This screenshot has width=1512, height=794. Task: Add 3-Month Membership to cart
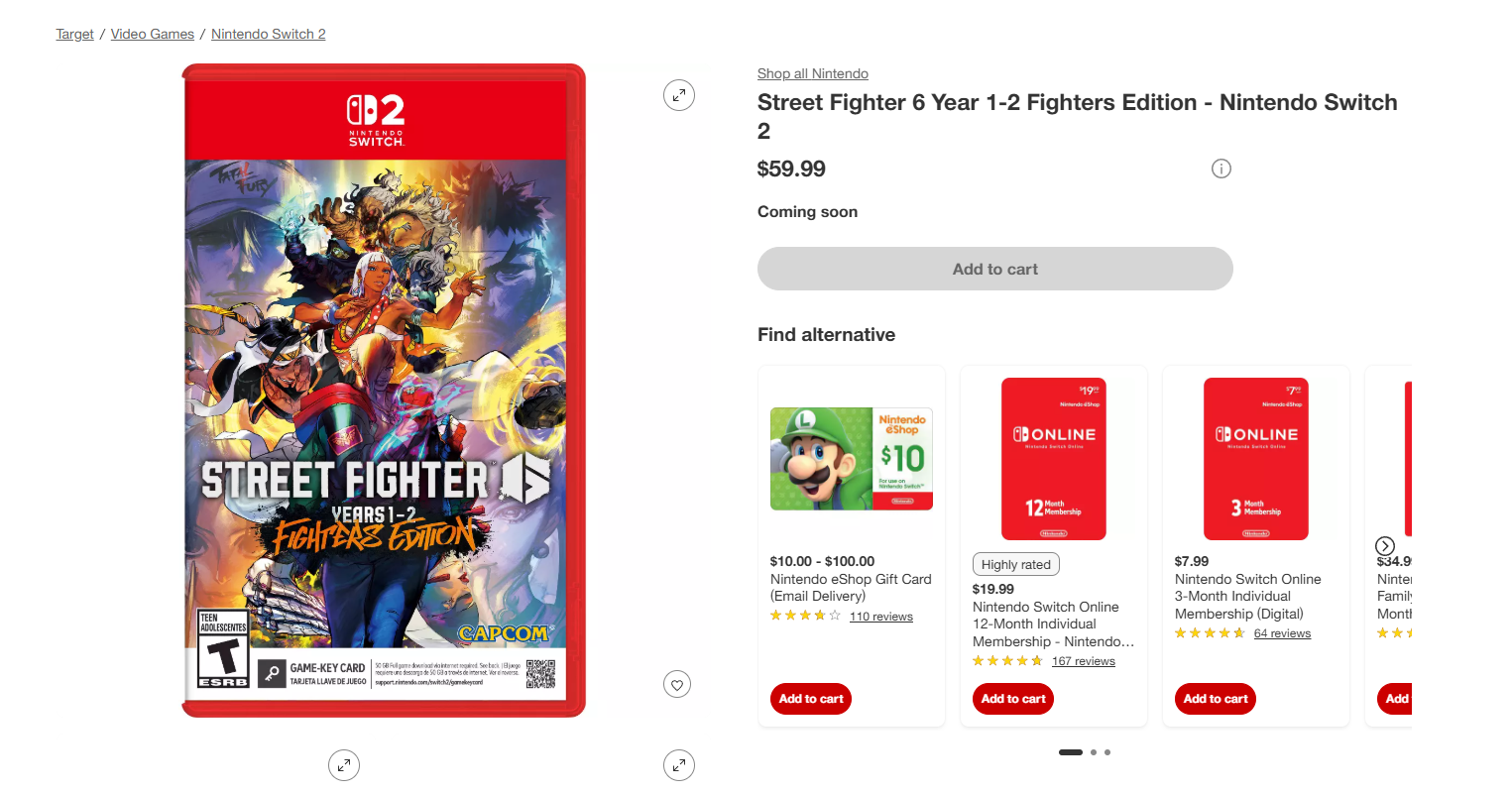1216,699
